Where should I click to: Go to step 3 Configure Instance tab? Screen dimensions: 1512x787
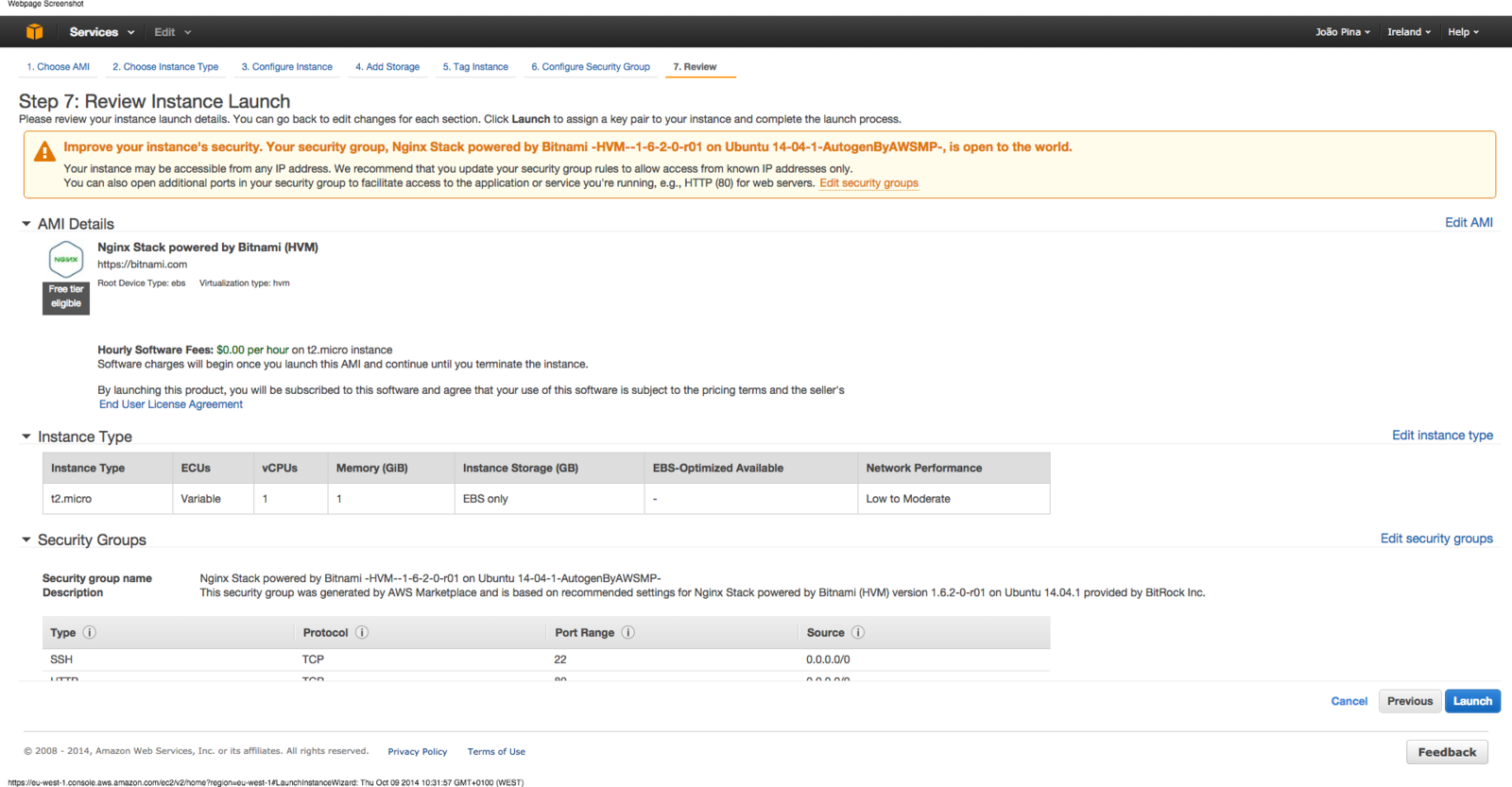287,67
